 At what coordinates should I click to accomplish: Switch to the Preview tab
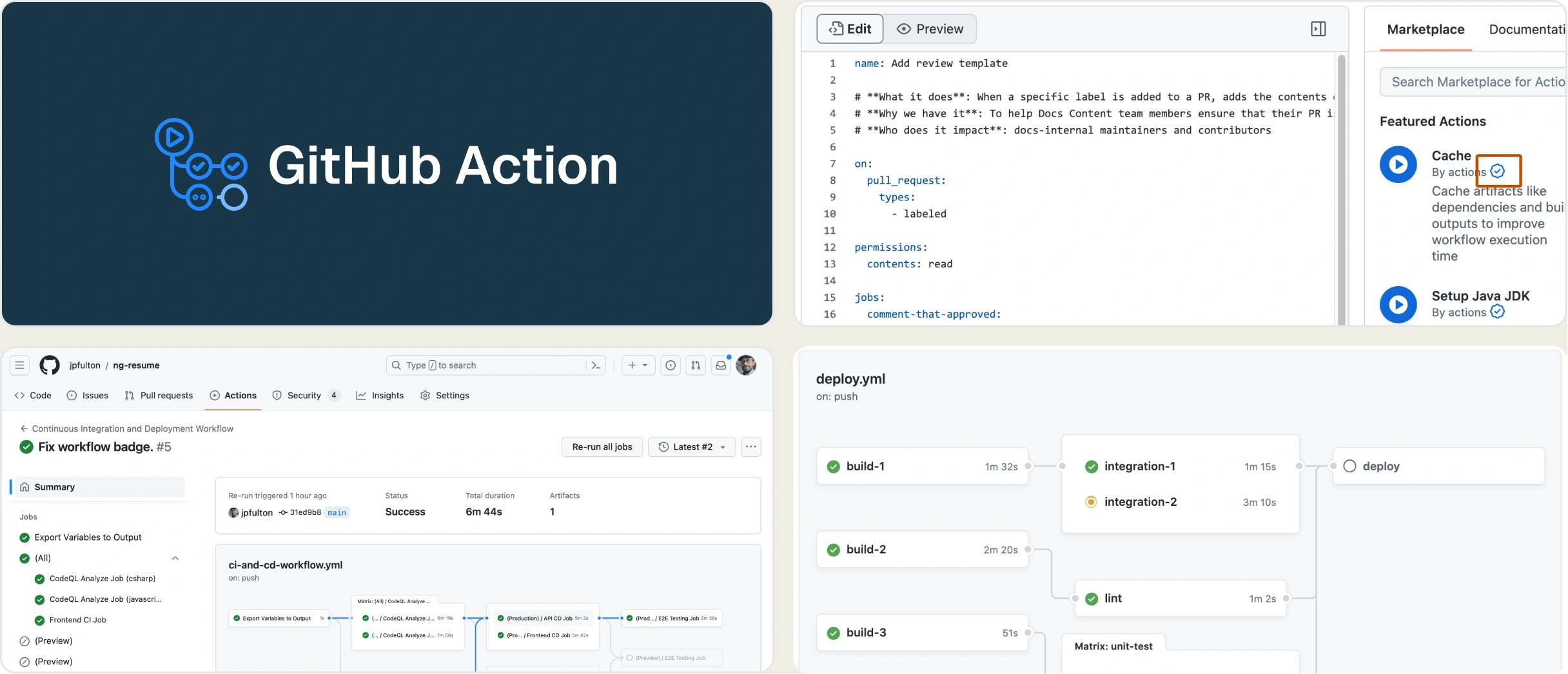click(930, 29)
